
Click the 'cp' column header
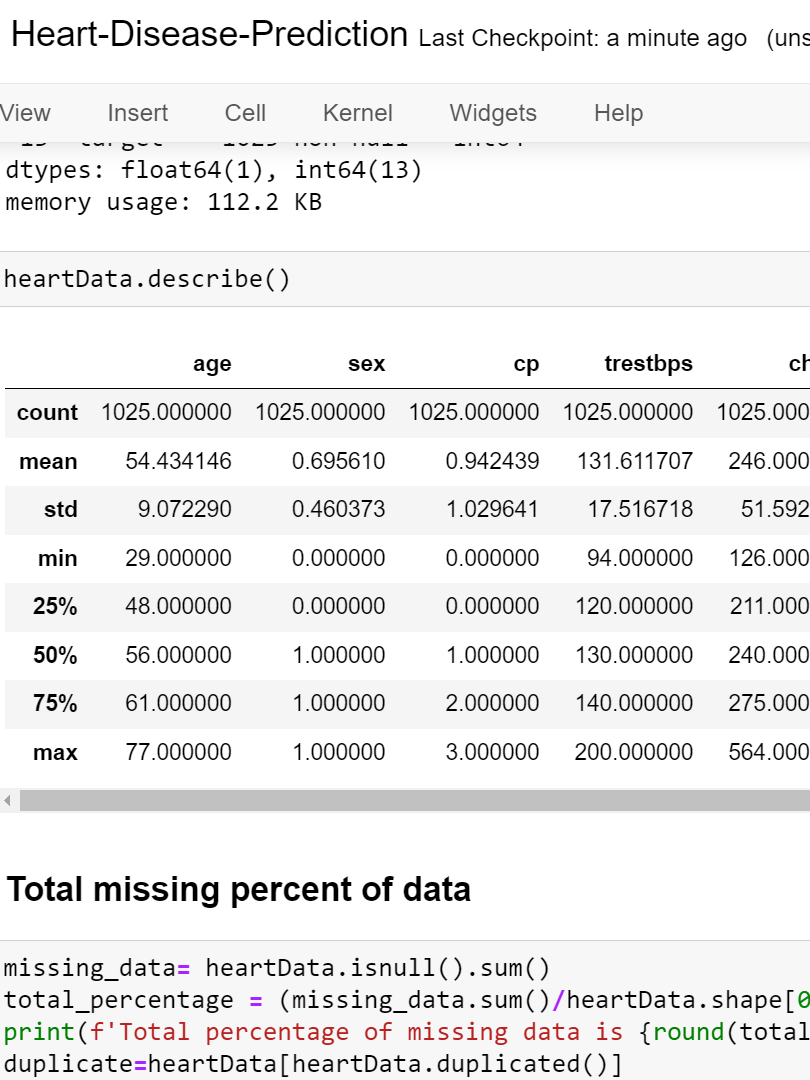click(526, 364)
